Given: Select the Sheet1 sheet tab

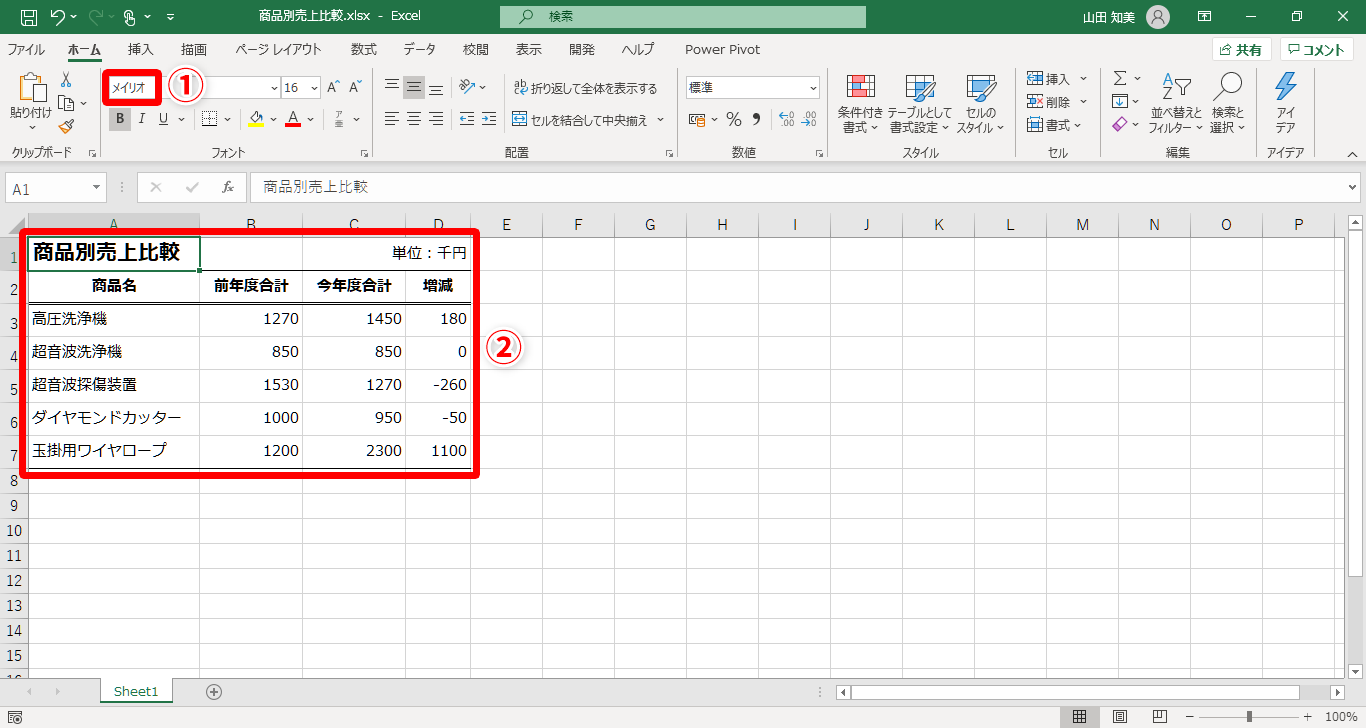Looking at the screenshot, I should point(136,691).
